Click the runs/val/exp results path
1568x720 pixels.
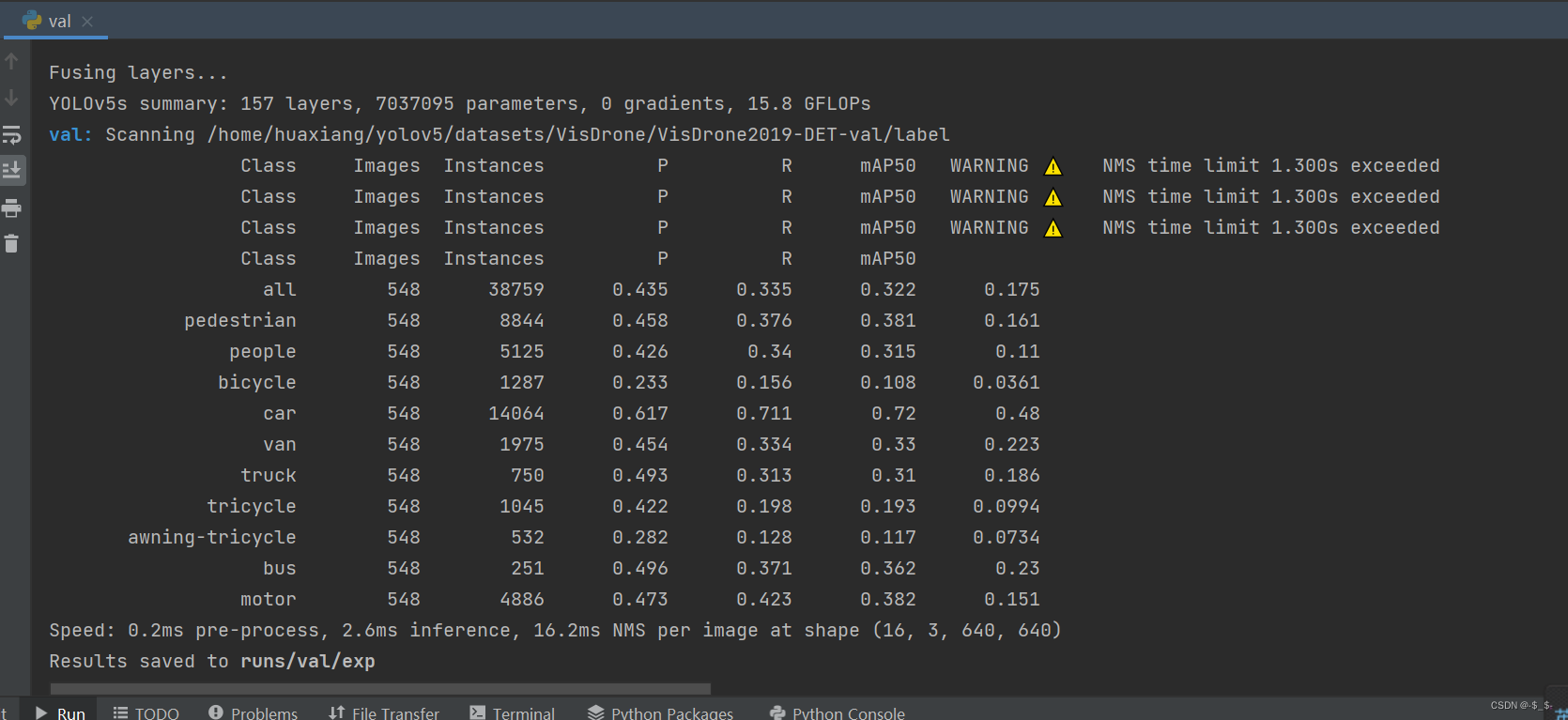[308, 661]
